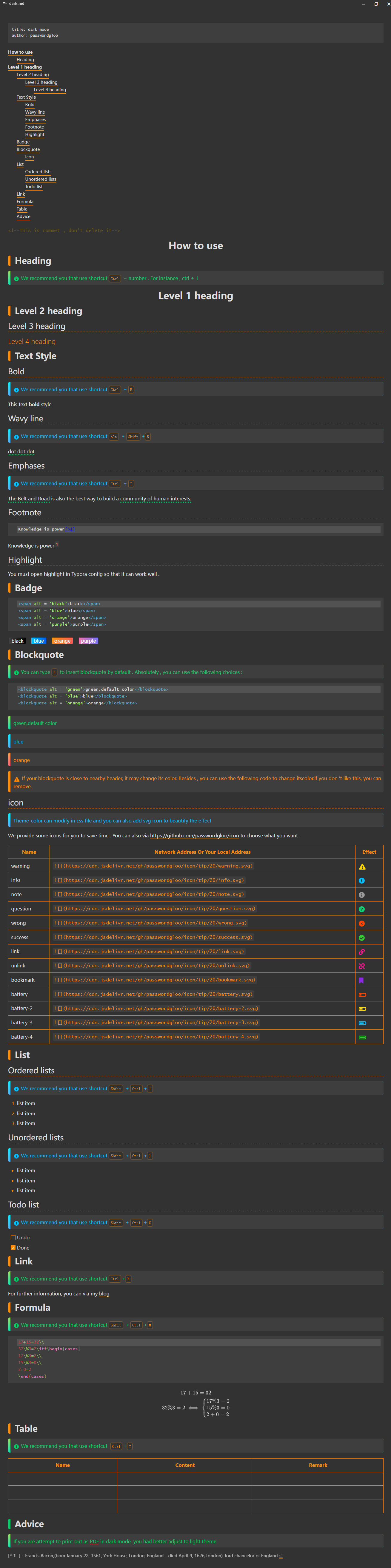The width and height of the screenshot is (391, 1568).
Task: Click info icon in Bold shortcut tip
Action: [x=16, y=390]
